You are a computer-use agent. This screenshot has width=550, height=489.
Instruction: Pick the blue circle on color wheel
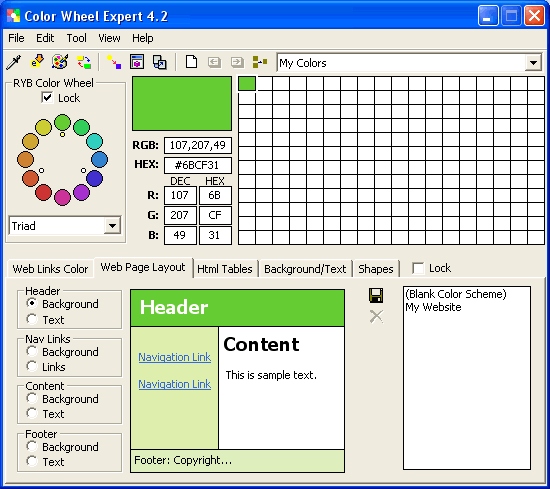(x=100, y=159)
